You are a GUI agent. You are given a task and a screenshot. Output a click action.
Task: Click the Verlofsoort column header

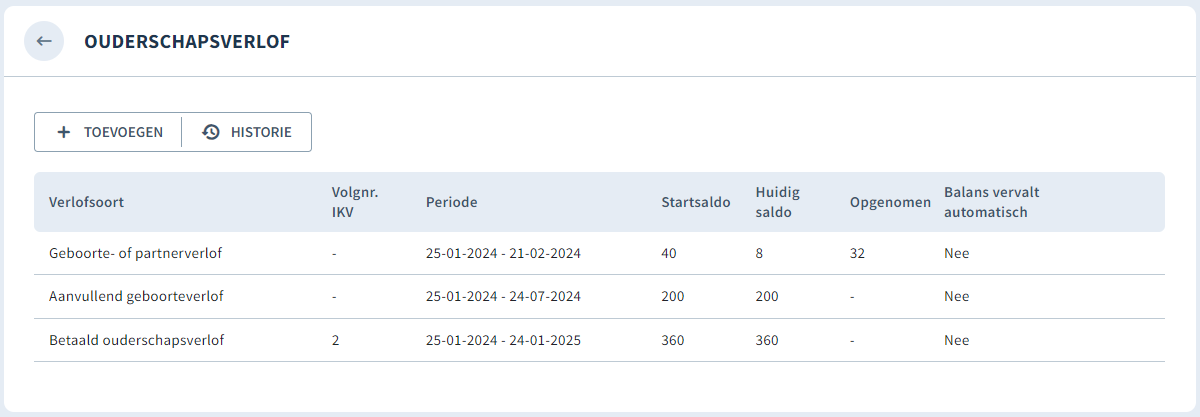[x=86, y=202]
